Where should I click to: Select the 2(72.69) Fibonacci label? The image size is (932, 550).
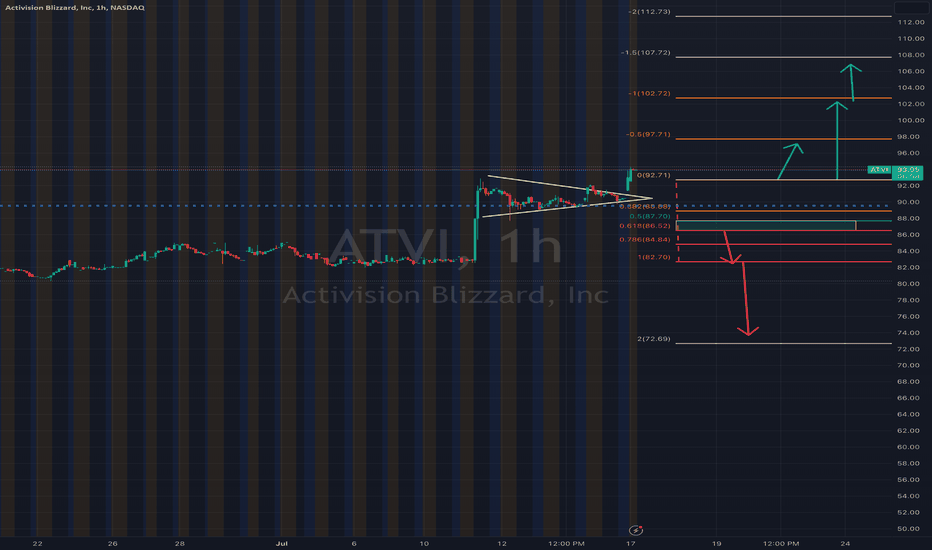654,339
